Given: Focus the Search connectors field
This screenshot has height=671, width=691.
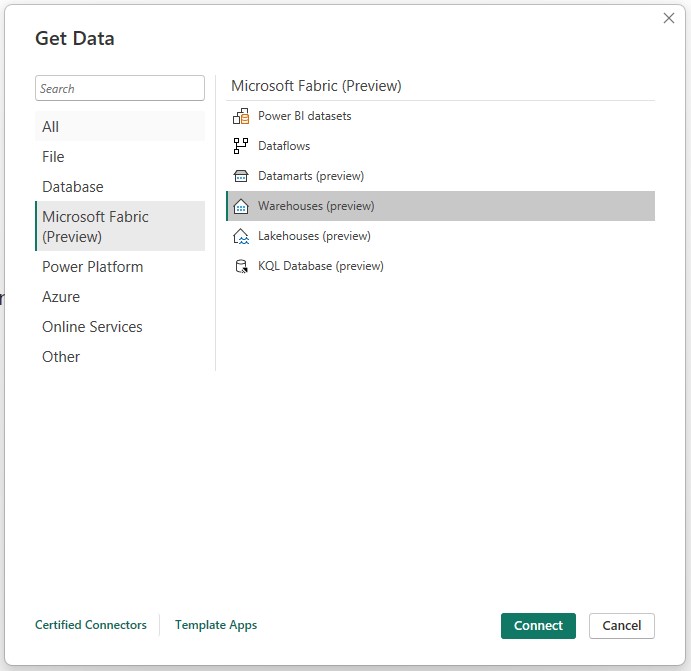Looking at the screenshot, I should (120, 88).
